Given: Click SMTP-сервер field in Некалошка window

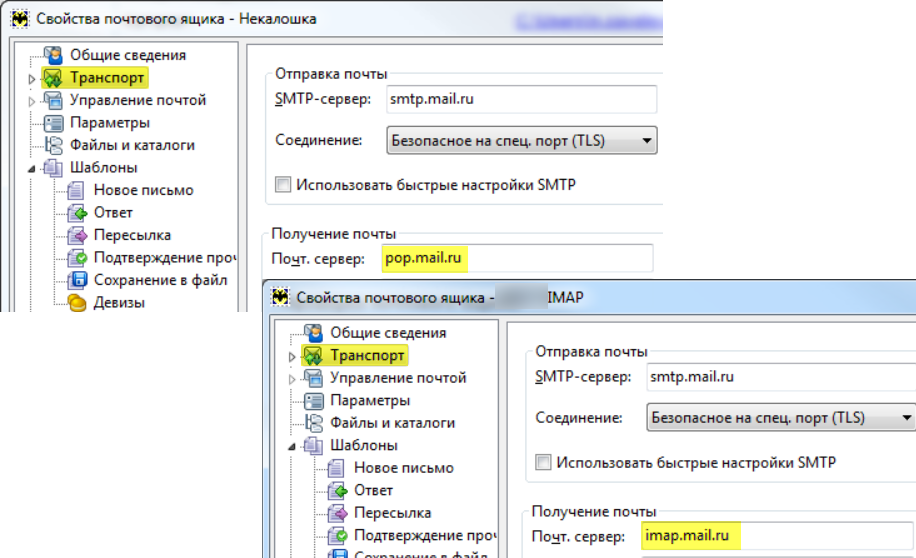Looking at the screenshot, I should pos(522,99).
